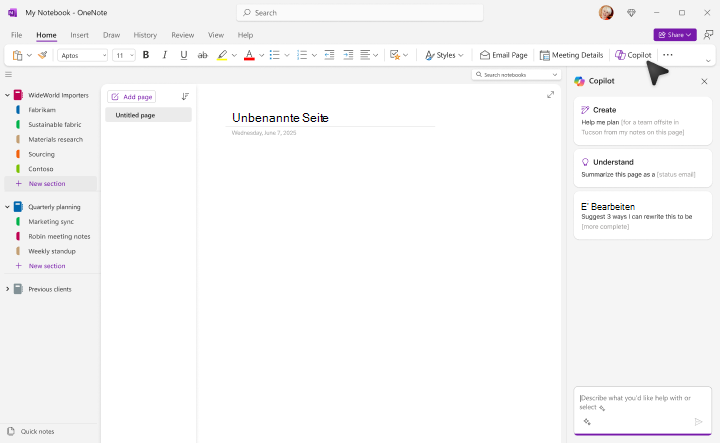Select the Create Copilot suggestion card
The width and height of the screenshot is (720, 443).
(642, 121)
